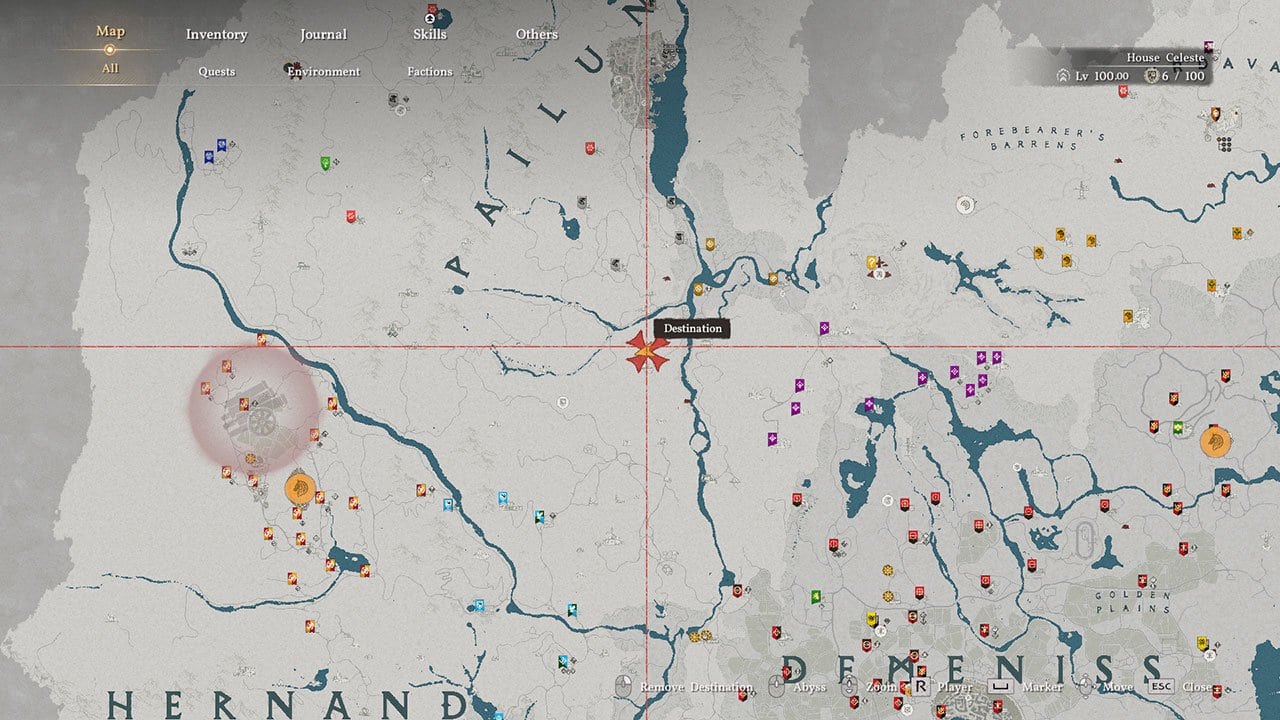The image size is (1280, 720).
Task: Click the 6 / 100 counter
Action: click(x=1184, y=76)
